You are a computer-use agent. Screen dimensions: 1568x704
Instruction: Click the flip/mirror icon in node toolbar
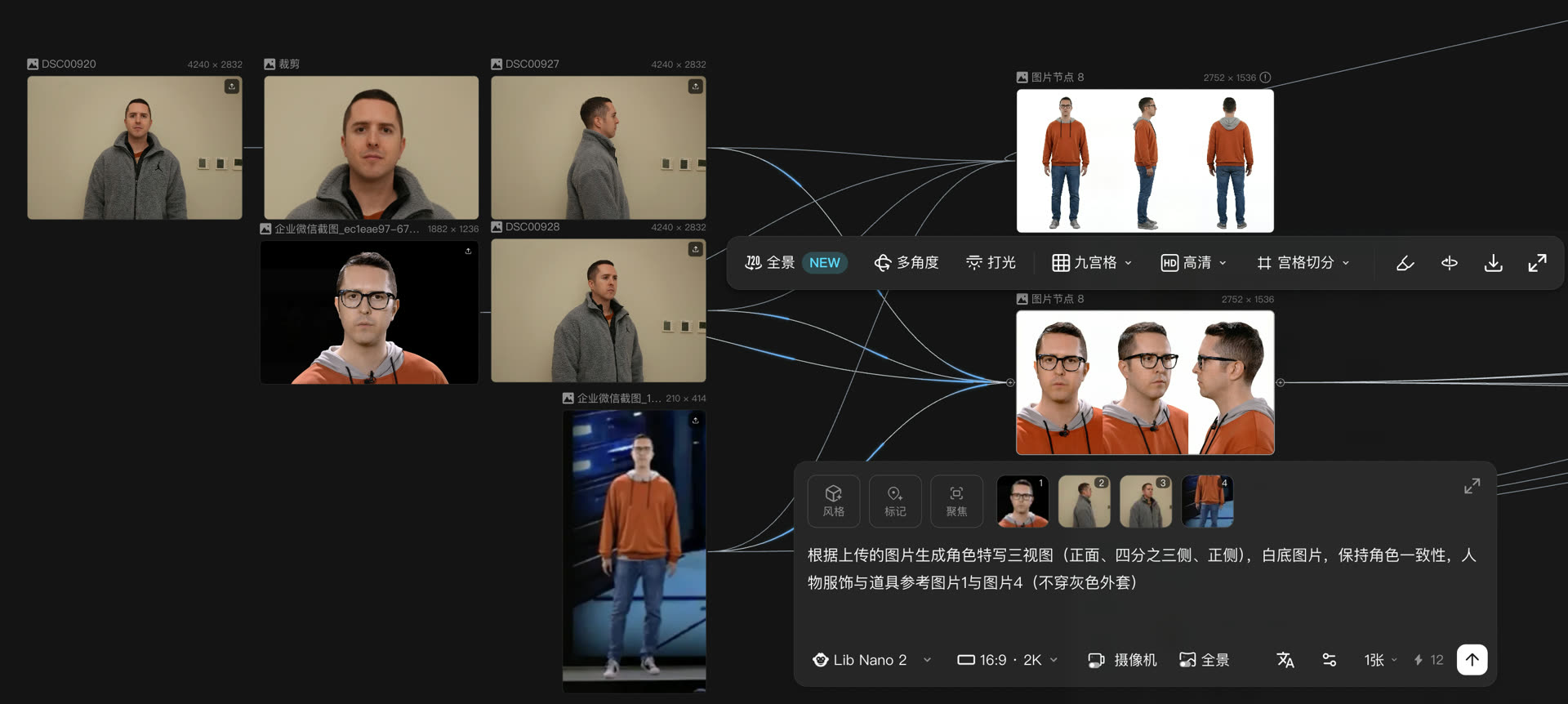tap(1450, 262)
